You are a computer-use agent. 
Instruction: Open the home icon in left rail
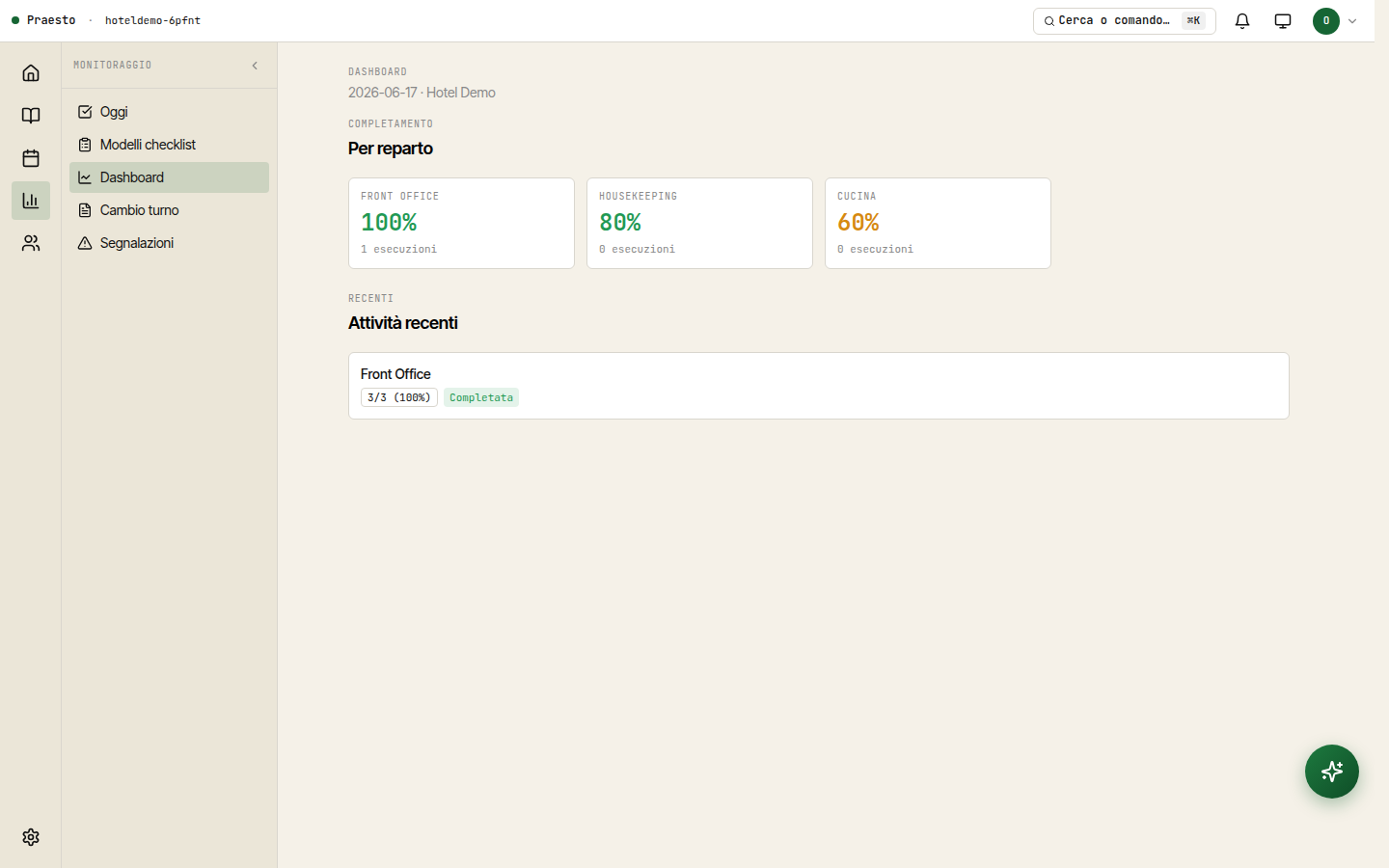click(31, 73)
